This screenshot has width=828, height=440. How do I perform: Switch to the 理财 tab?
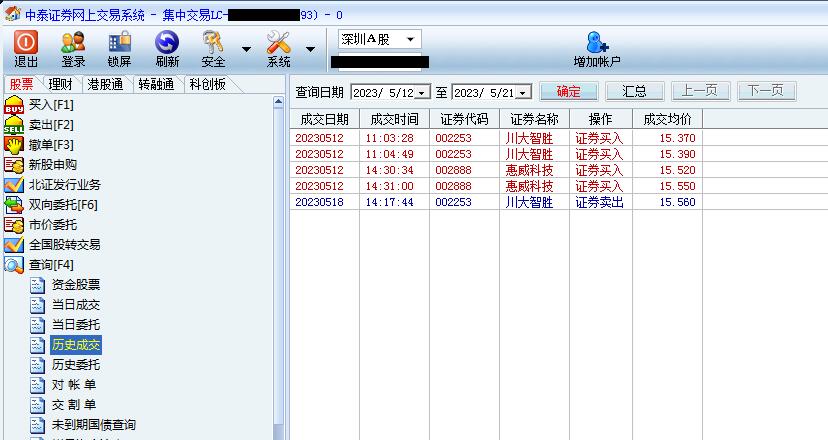click(60, 84)
